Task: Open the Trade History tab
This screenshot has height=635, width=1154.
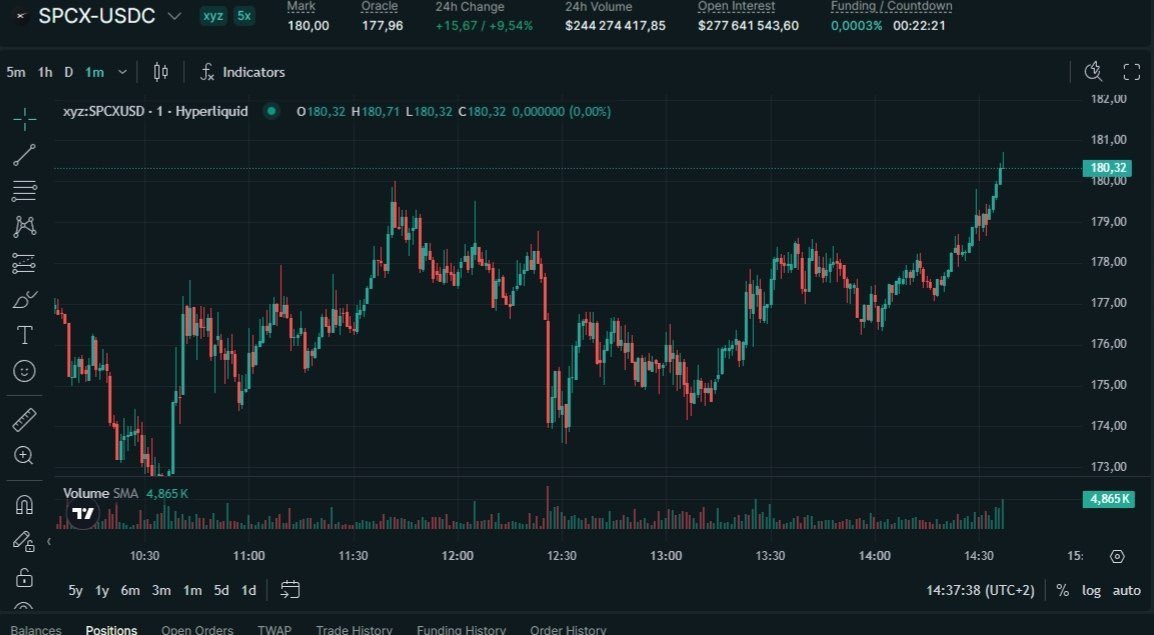Action: tap(354, 630)
